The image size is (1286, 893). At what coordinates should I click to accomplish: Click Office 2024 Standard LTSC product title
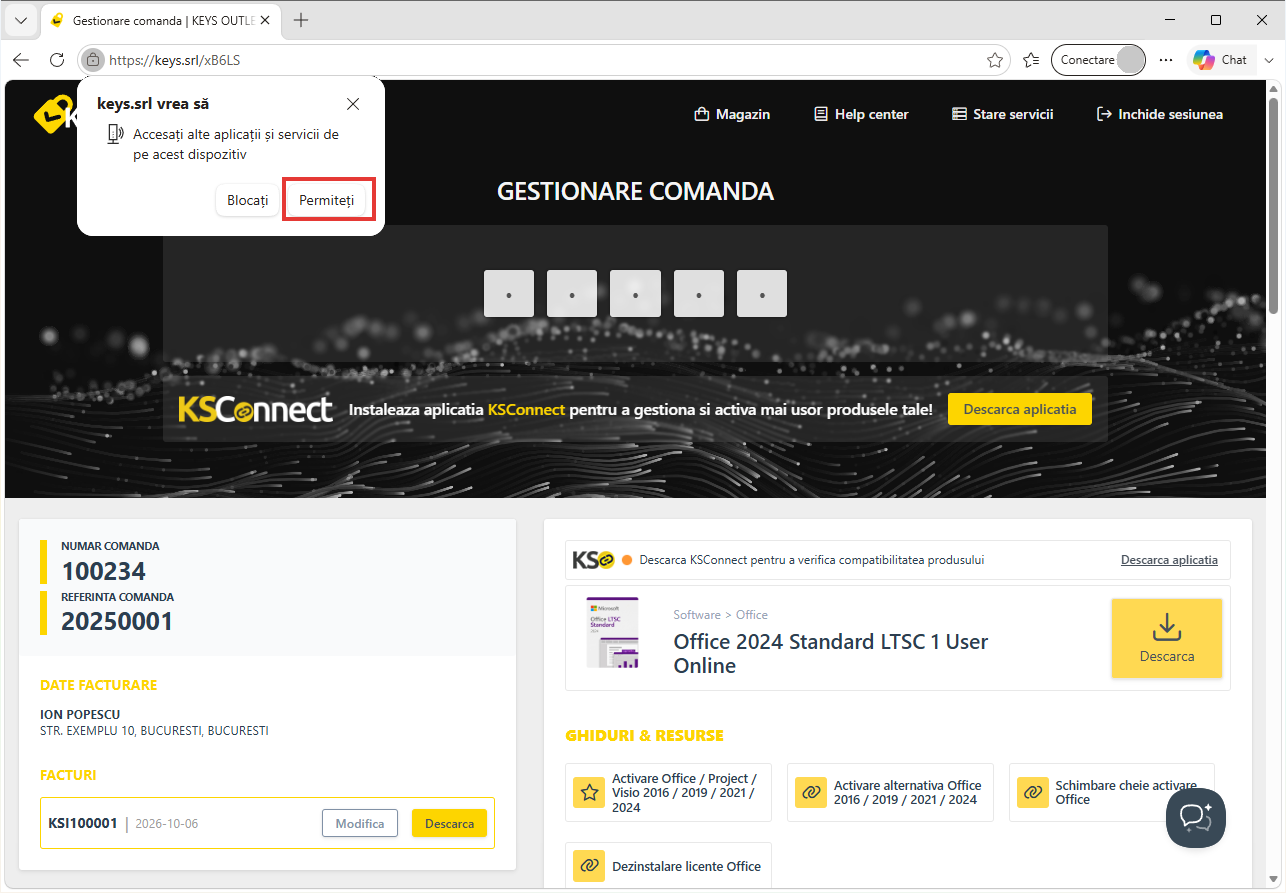pos(831,654)
